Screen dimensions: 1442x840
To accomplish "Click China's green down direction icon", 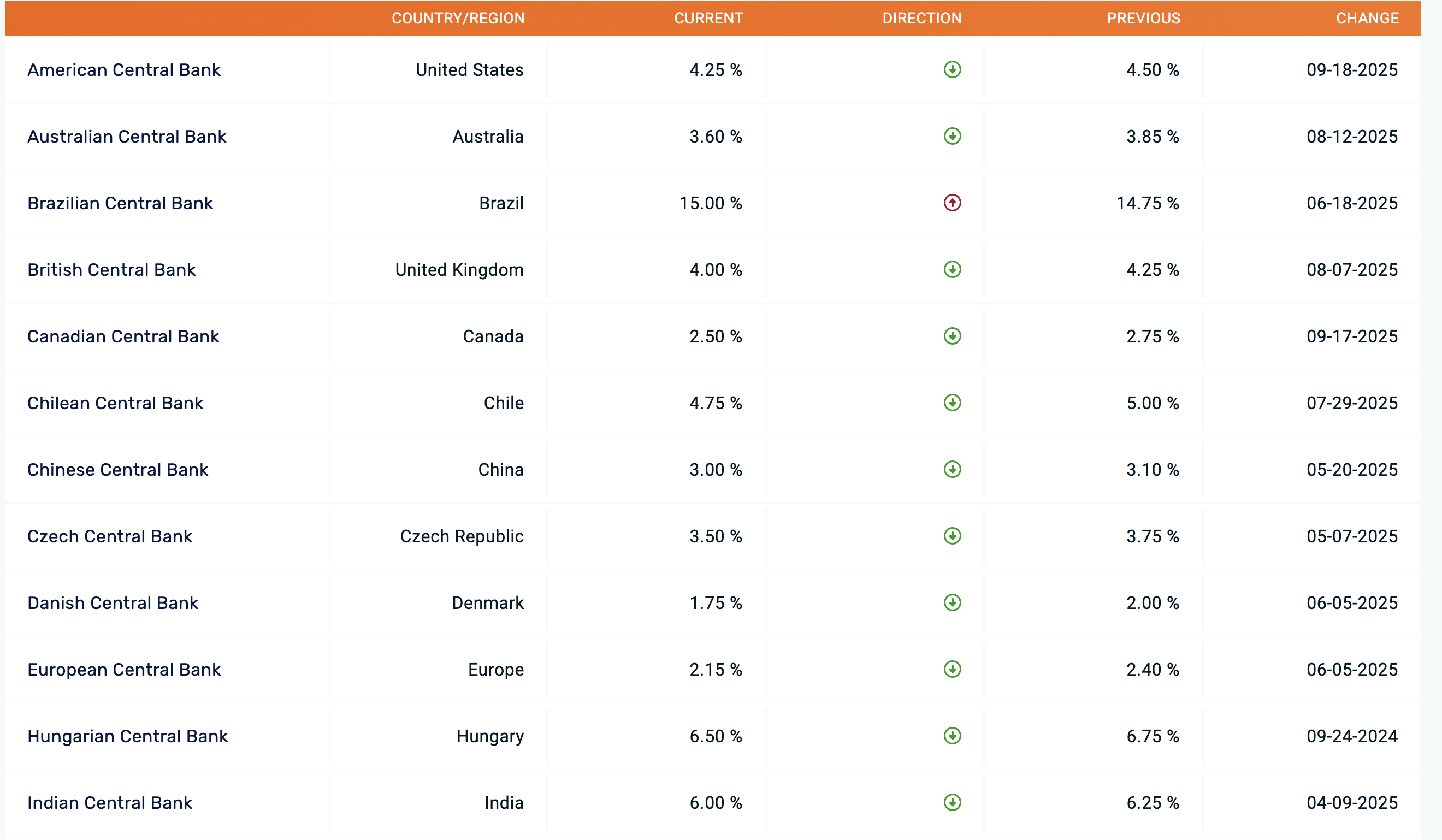I will coord(952,469).
